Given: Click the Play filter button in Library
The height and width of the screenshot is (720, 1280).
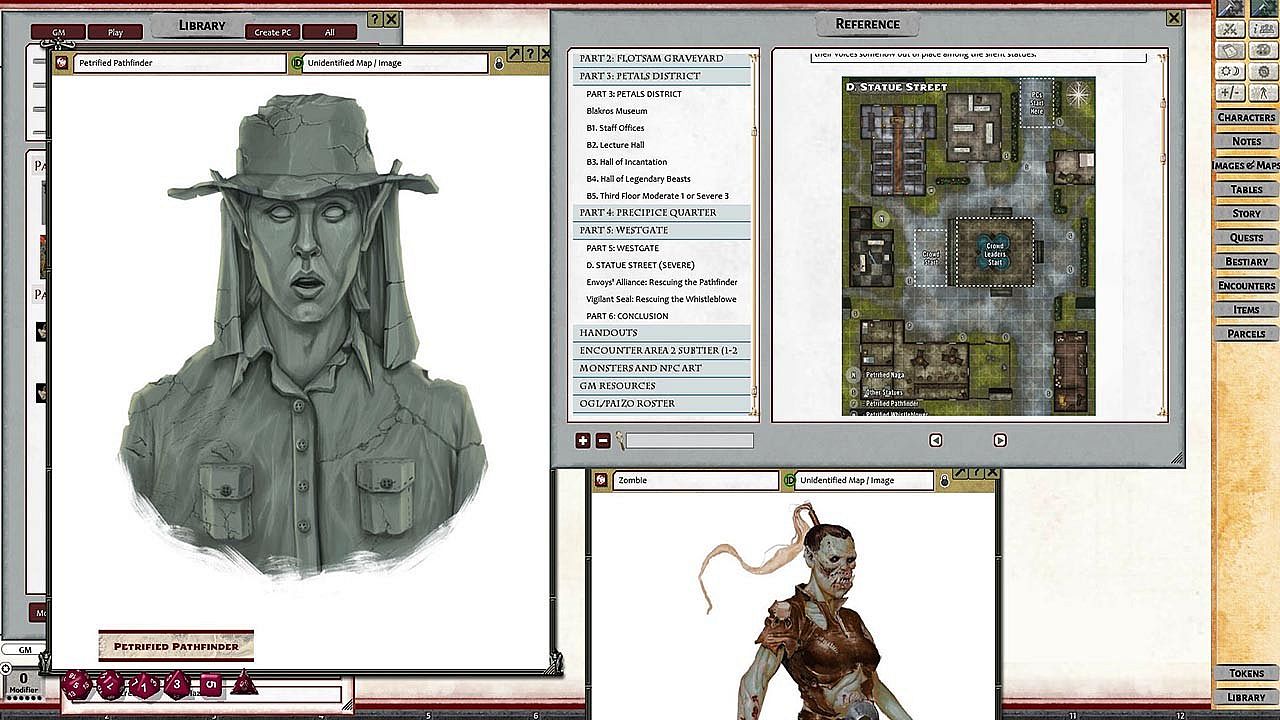Looking at the screenshot, I should pyautogui.click(x=115, y=32).
